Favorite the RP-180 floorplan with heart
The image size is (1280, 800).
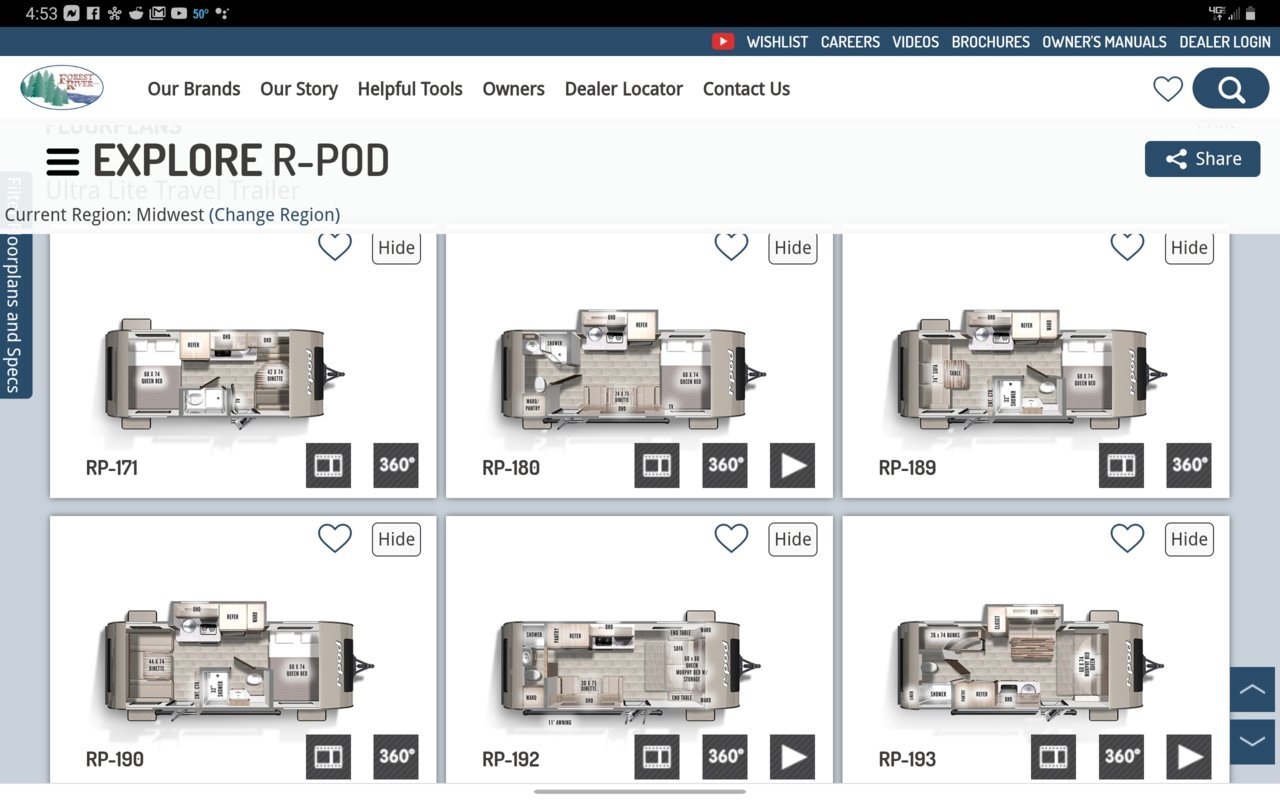(731, 246)
